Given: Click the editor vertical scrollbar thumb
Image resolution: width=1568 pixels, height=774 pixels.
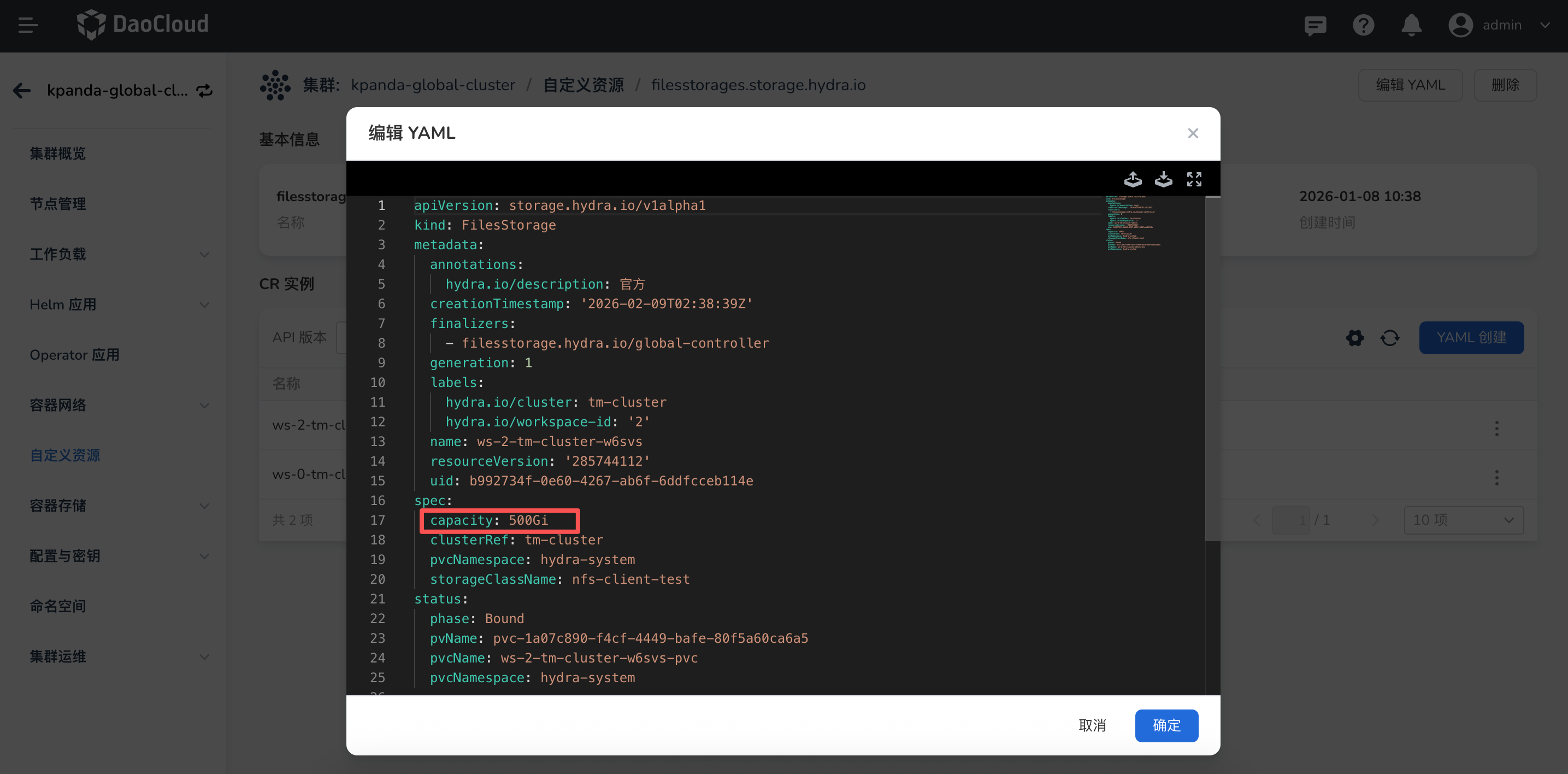Looking at the screenshot, I should (x=1212, y=368).
